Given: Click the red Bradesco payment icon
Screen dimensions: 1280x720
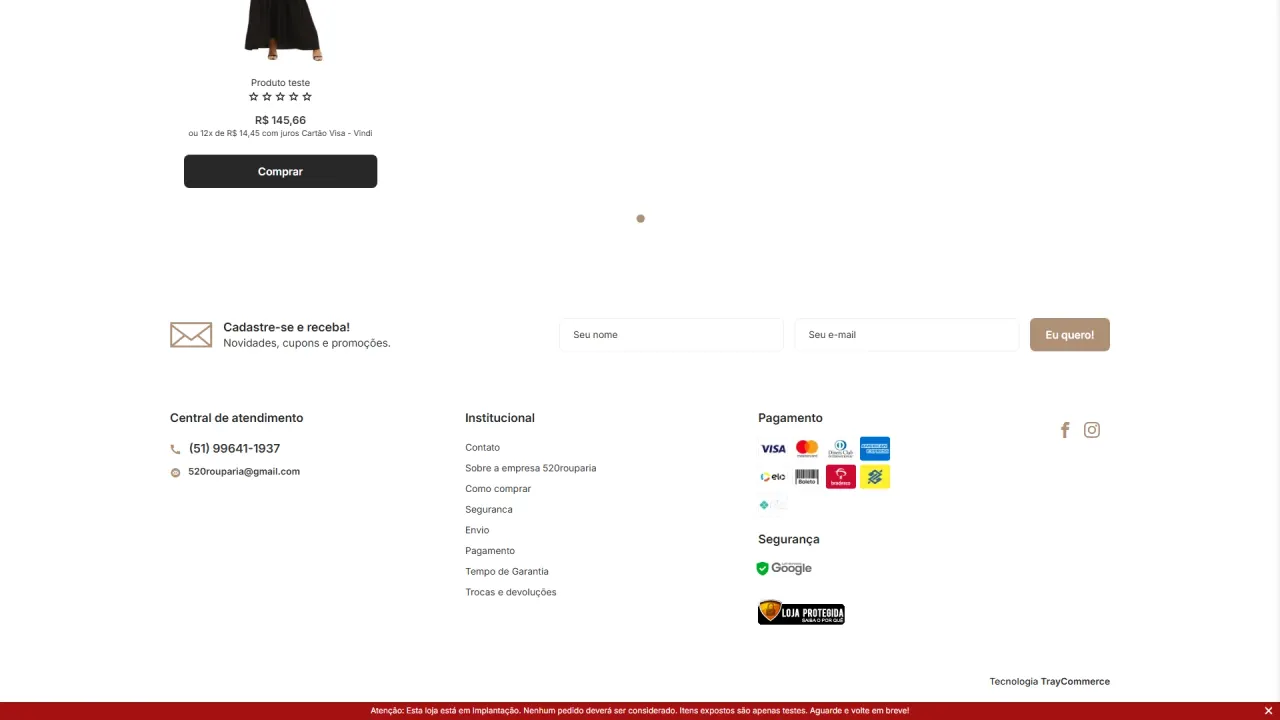Looking at the screenshot, I should pos(841,477).
